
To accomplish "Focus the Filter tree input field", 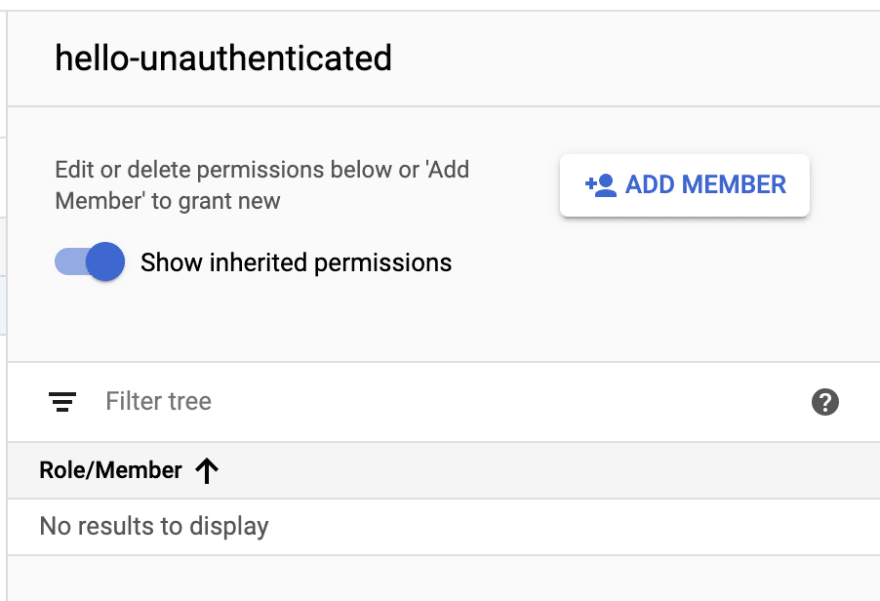I will (449, 402).
